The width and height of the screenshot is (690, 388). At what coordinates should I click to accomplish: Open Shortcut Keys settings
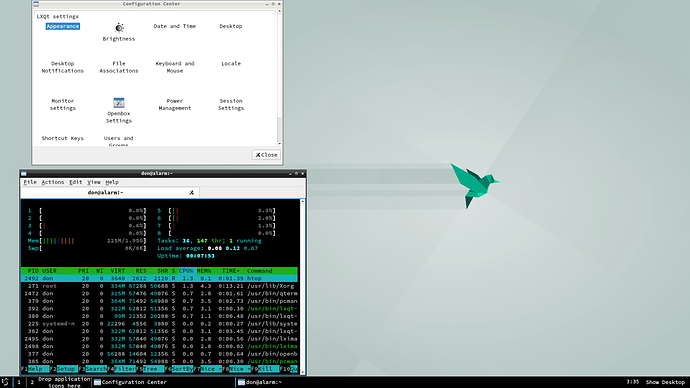coord(62,138)
